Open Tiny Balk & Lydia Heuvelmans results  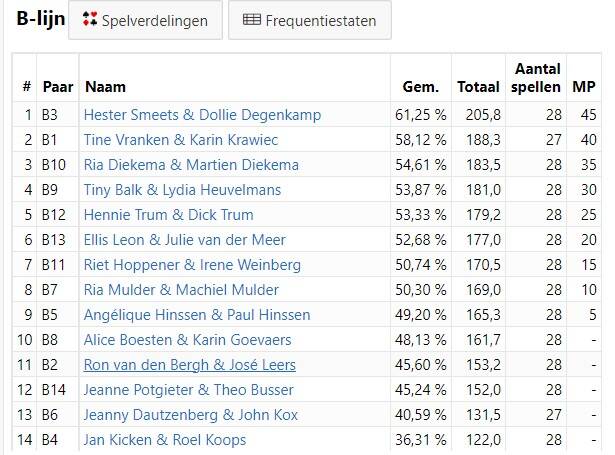[182, 190]
